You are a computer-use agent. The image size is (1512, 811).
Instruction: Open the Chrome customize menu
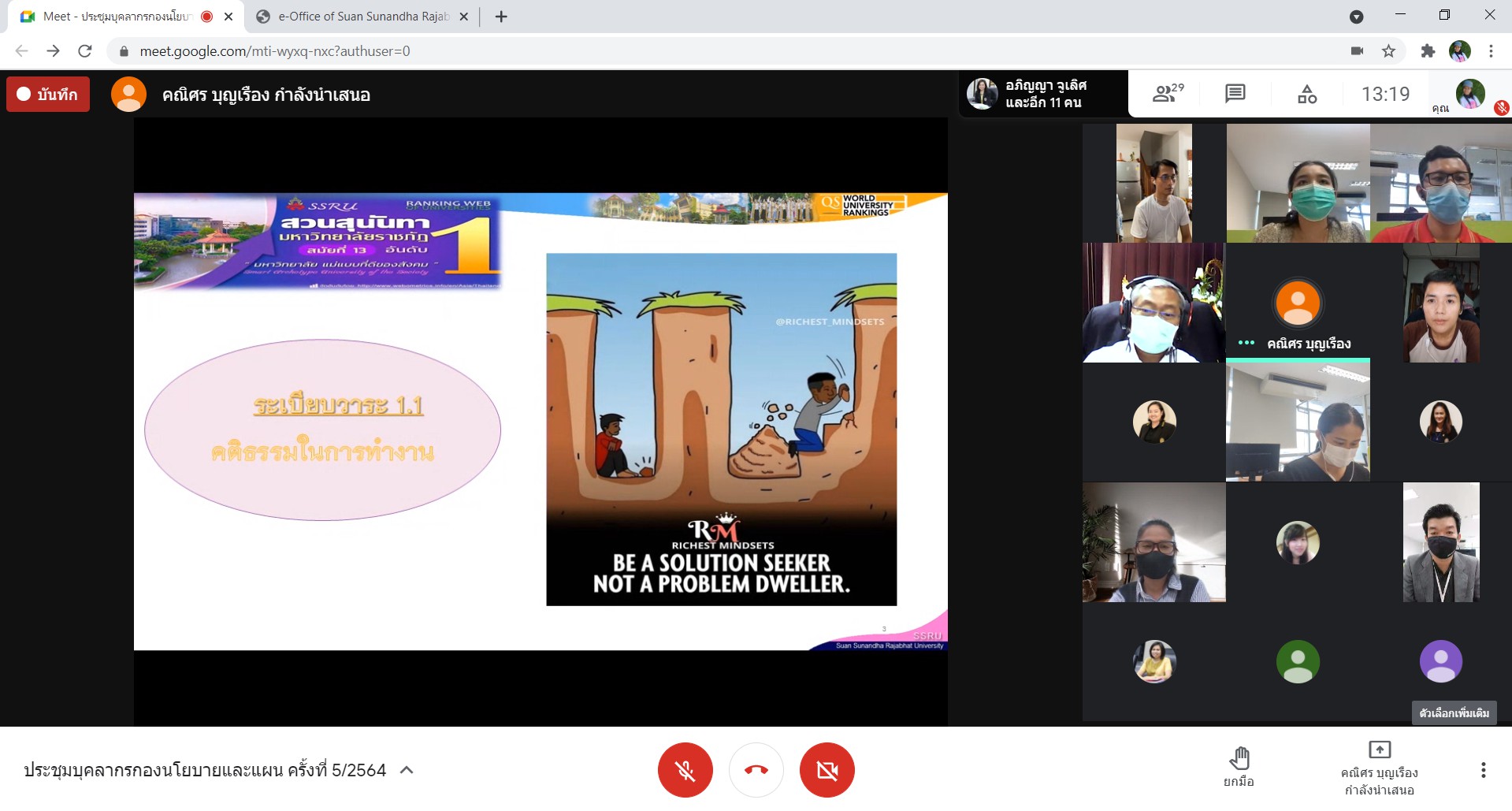[x=1491, y=51]
